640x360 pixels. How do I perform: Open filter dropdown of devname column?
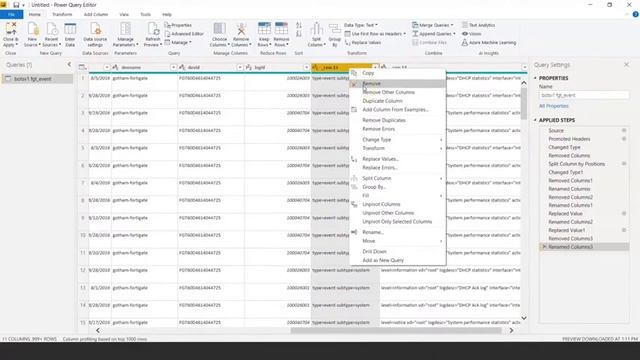pyautogui.click(x=173, y=67)
